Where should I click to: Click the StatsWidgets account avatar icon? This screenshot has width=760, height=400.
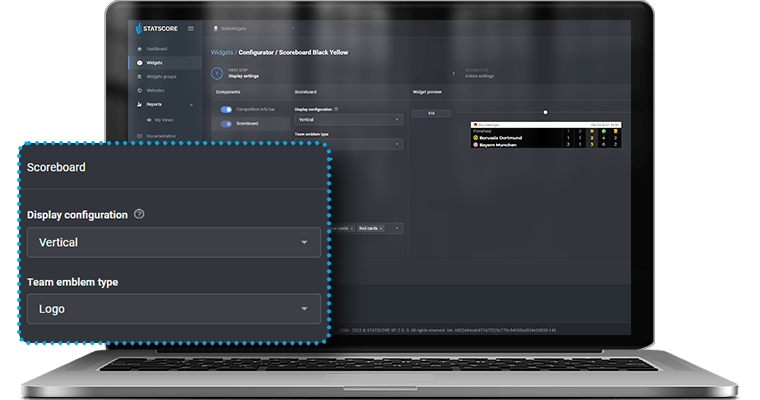point(216,29)
